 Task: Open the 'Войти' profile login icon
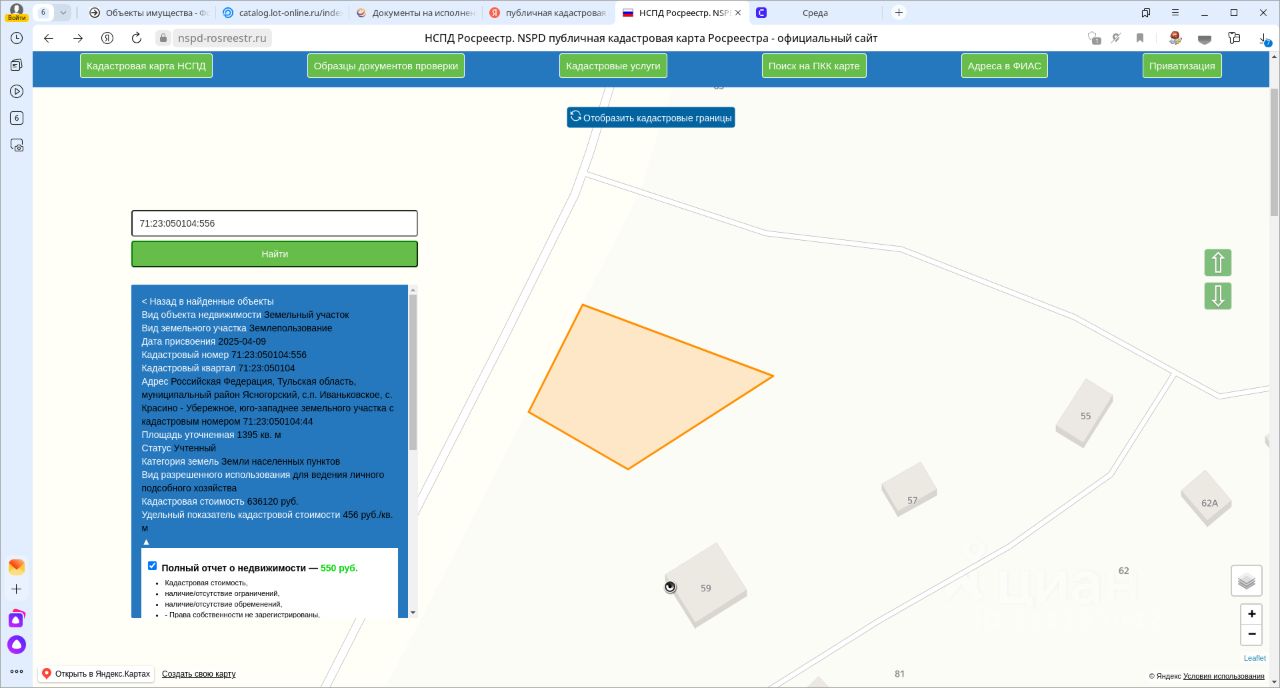(16, 12)
